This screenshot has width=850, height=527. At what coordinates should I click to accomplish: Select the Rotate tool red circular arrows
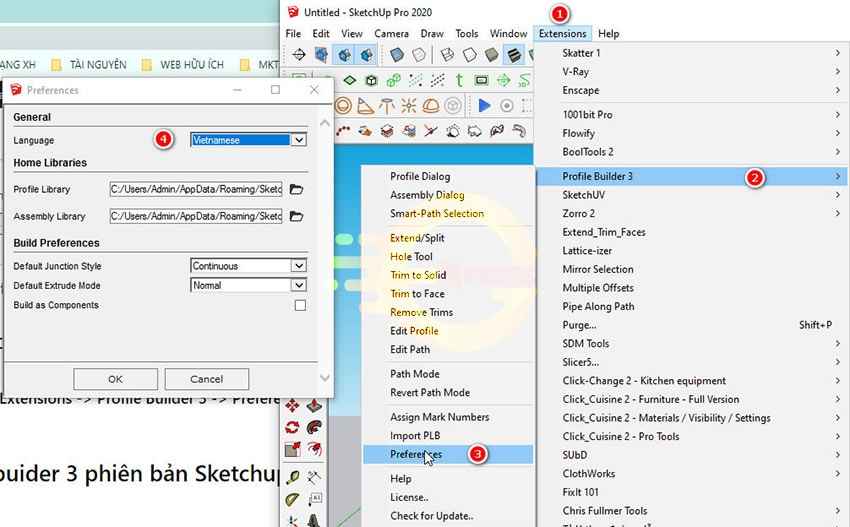(x=292, y=427)
